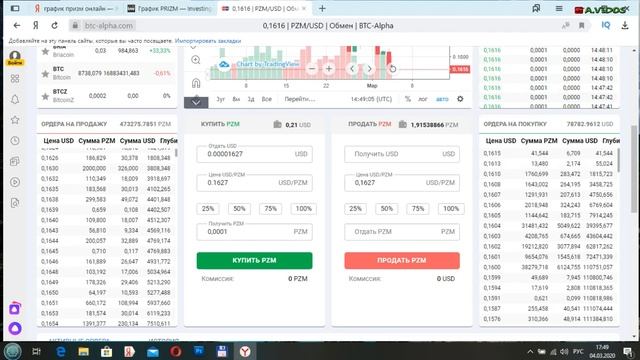The image size is (640, 360).
Task: Select the chart magnet tool
Action: click(x=196, y=83)
